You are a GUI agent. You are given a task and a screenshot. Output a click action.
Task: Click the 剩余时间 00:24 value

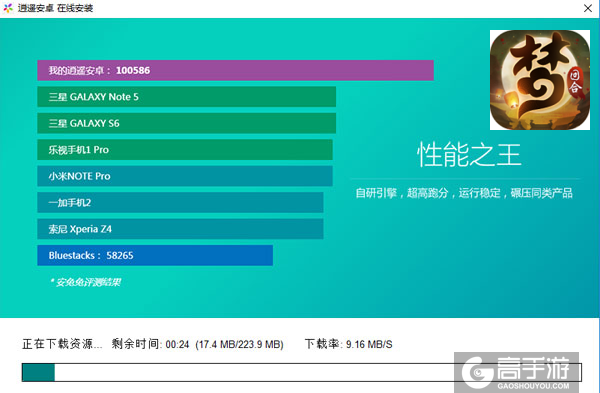(x=150, y=344)
